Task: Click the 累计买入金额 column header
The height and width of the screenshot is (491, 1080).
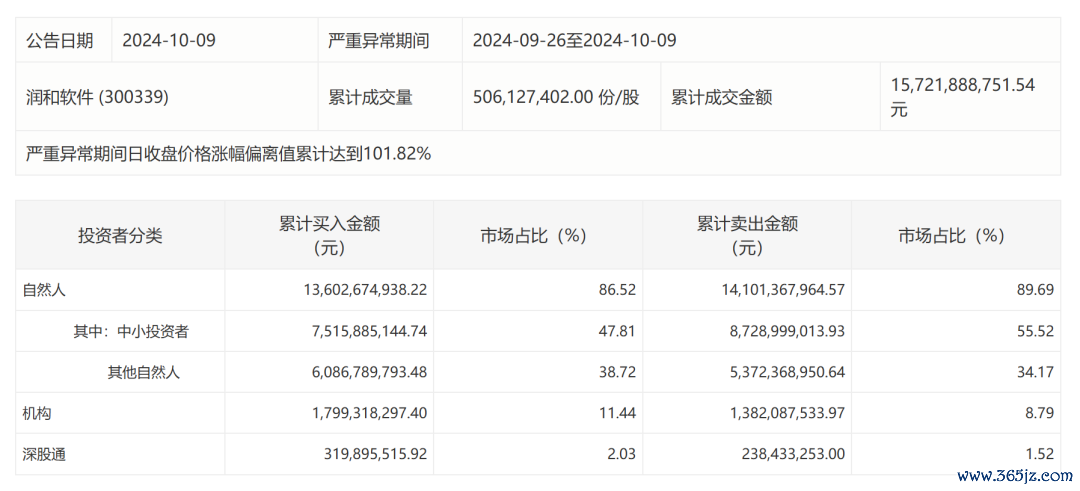Action: [x=329, y=236]
